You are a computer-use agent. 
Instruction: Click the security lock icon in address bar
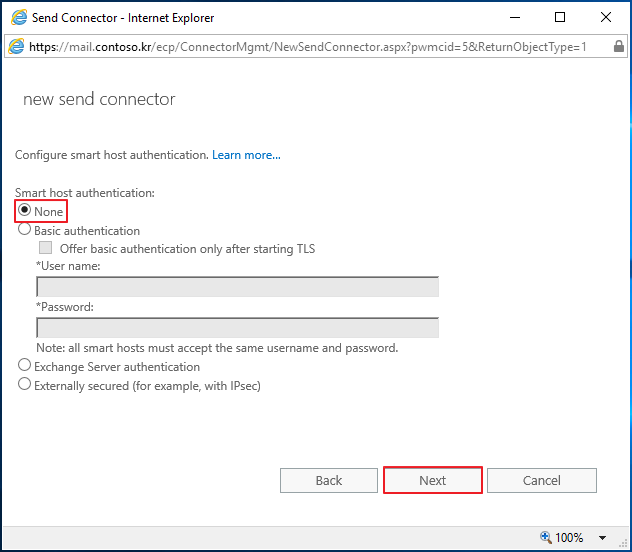(619, 46)
